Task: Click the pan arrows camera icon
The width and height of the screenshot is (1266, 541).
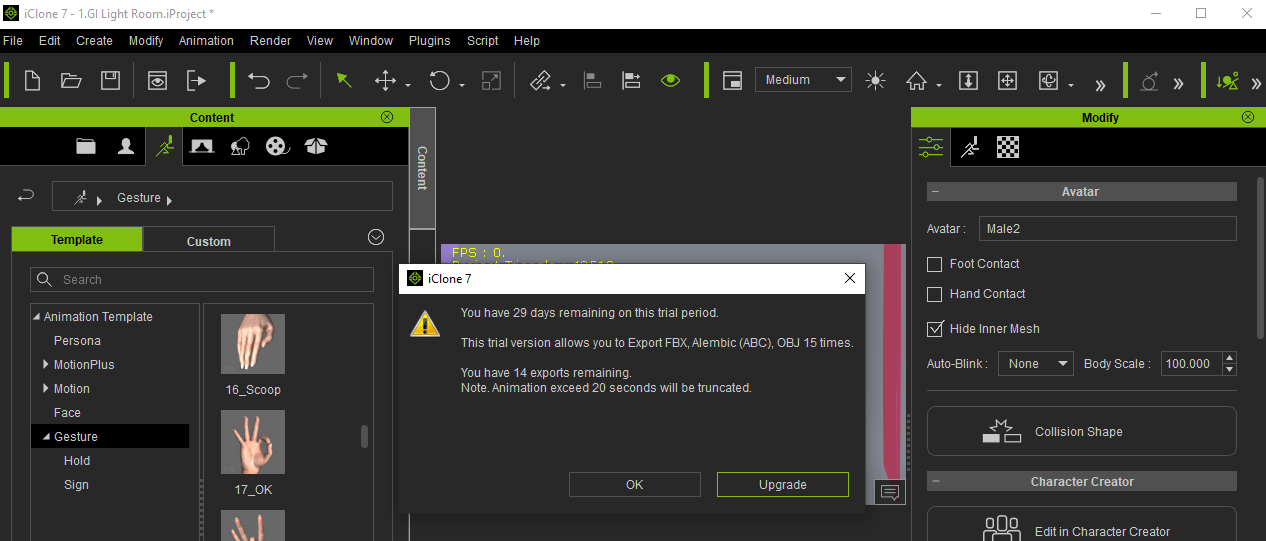Action: click(1008, 81)
